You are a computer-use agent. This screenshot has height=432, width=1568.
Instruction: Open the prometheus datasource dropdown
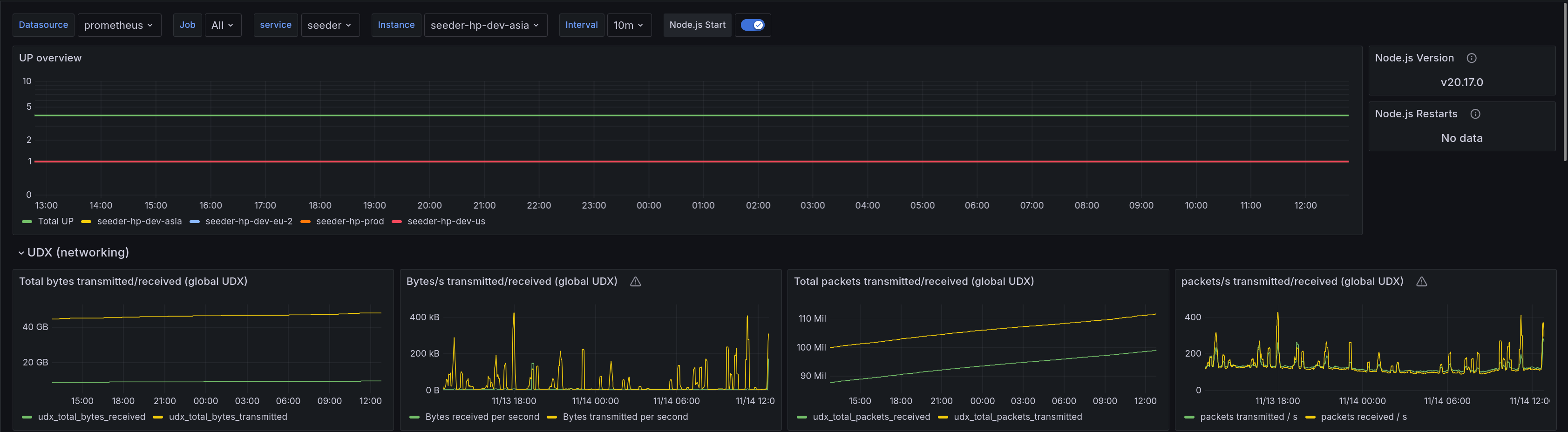click(x=119, y=25)
